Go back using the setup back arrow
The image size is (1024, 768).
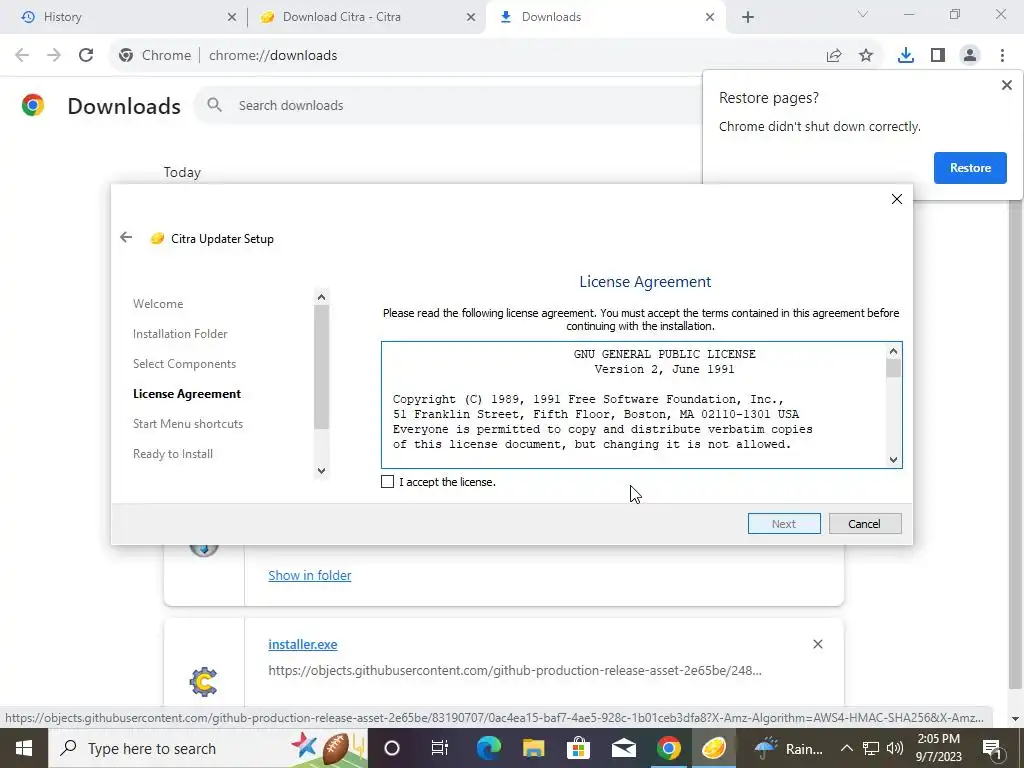pyautogui.click(x=126, y=237)
